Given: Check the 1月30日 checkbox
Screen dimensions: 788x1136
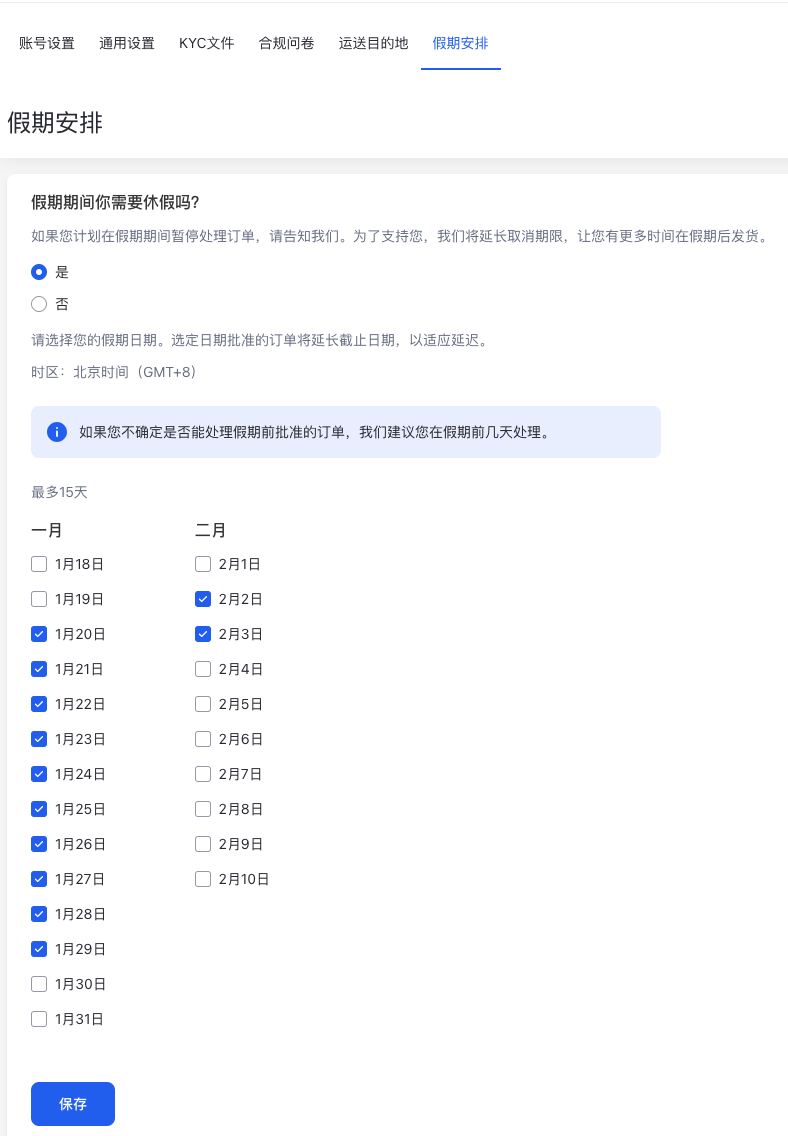Looking at the screenshot, I should (38, 983).
